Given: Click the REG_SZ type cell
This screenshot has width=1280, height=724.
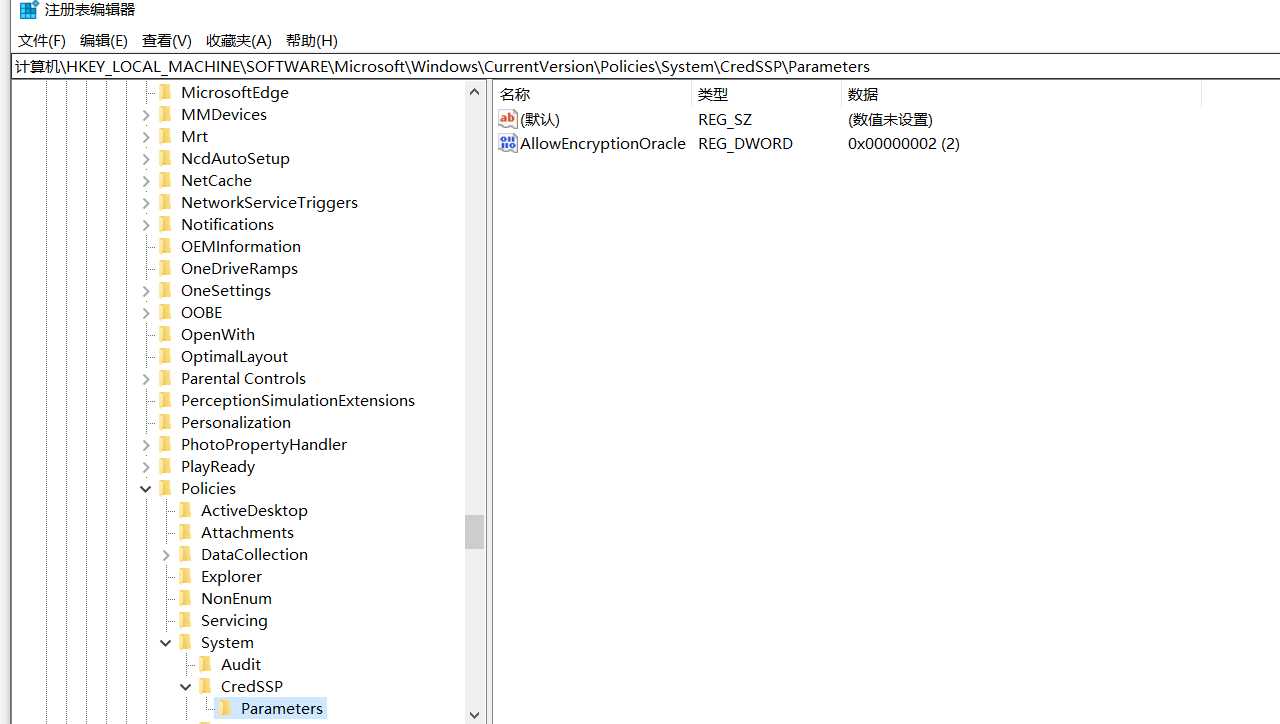Looking at the screenshot, I should [725, 119].
